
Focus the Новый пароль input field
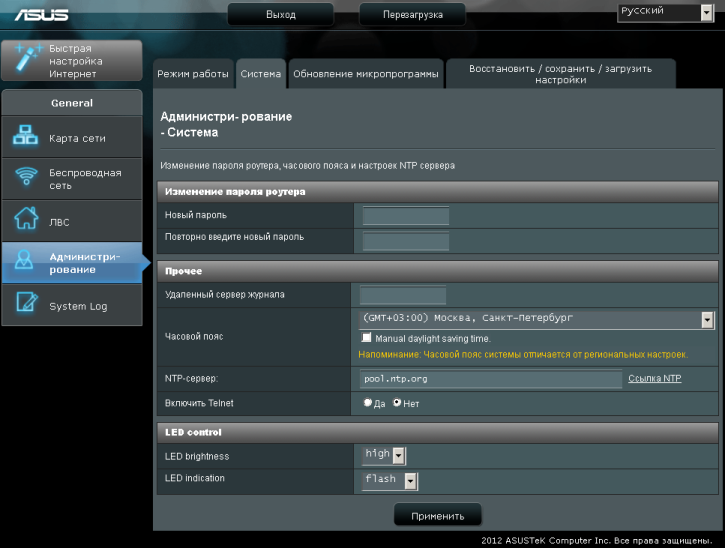pyautogui.click(x=405, y=215)
